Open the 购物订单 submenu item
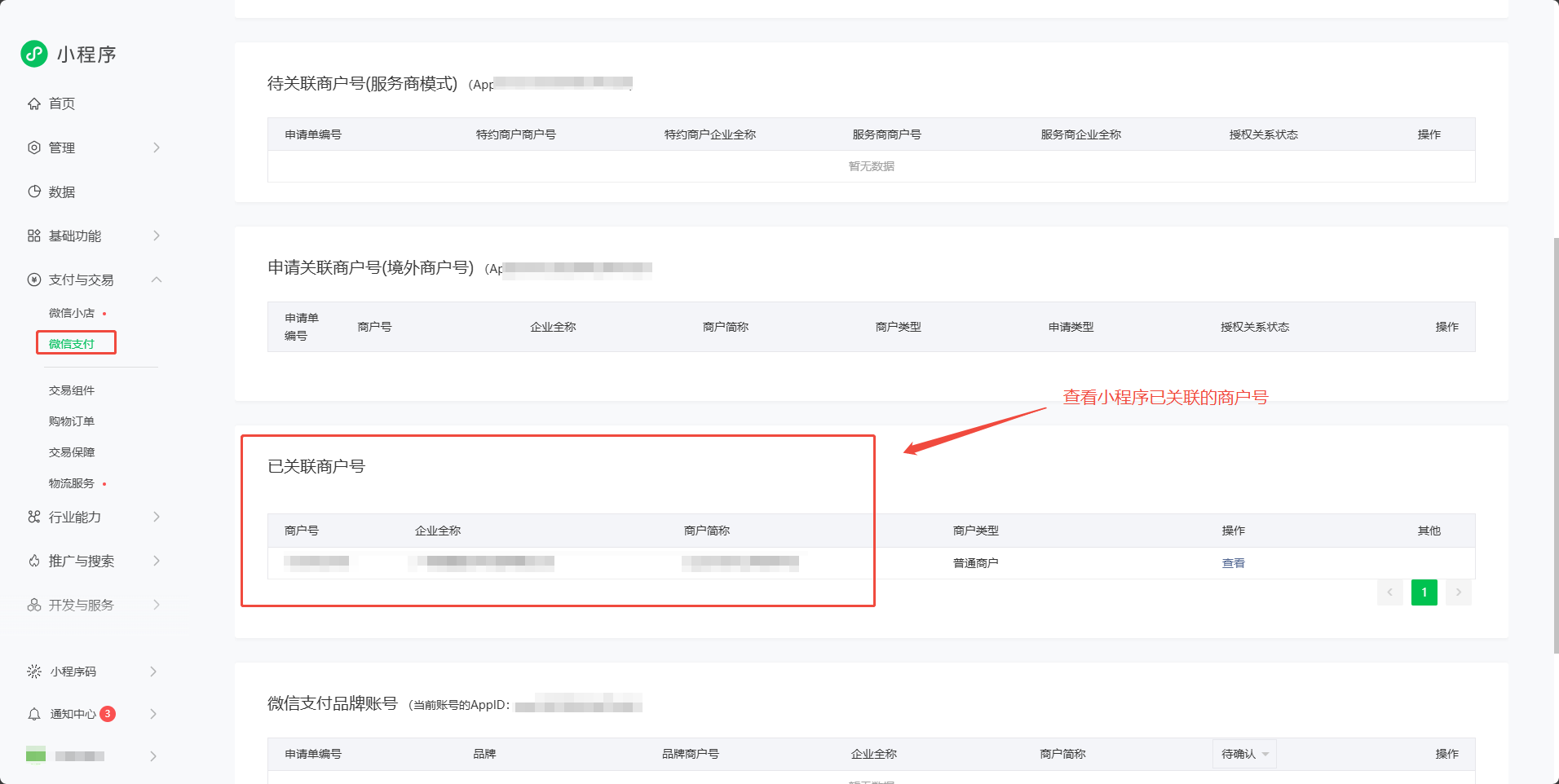This screenshot has height=784, width=1559. 72,421
